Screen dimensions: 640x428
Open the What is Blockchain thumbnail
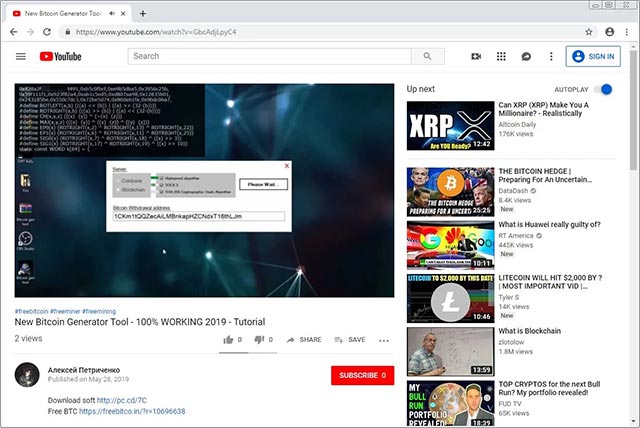pos(450,351)
